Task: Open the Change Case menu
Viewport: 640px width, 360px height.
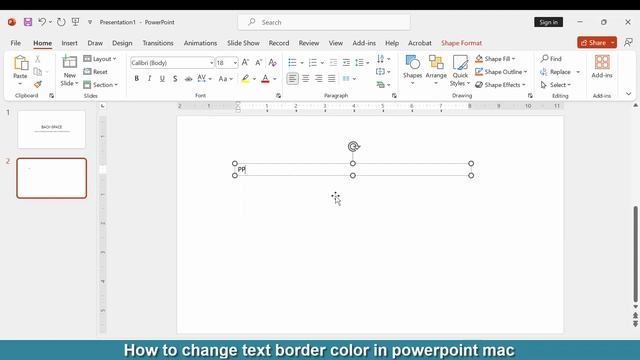Action: [x=225, y=78]
